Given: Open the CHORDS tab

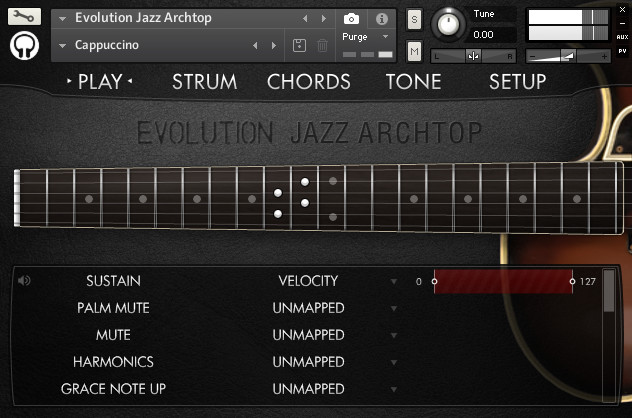Looking at the screenshot, I should (x=309, y=82).
